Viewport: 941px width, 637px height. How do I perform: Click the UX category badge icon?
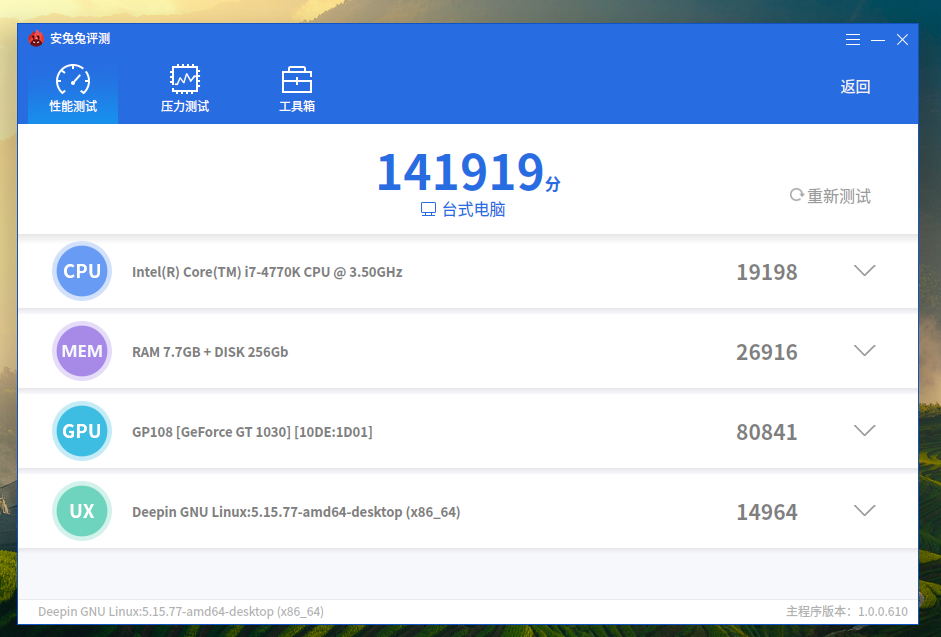click(x=81, y=511)
